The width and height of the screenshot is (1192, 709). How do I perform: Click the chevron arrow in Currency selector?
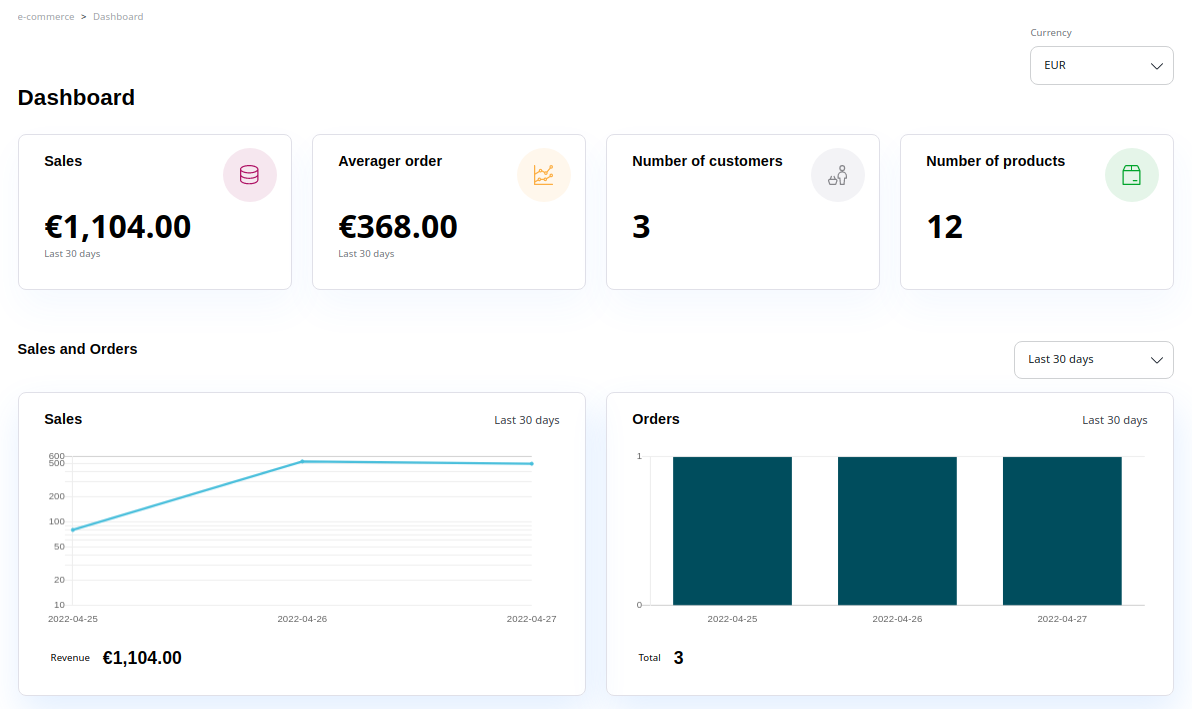pyautogui.click(x=1157, y=66)
